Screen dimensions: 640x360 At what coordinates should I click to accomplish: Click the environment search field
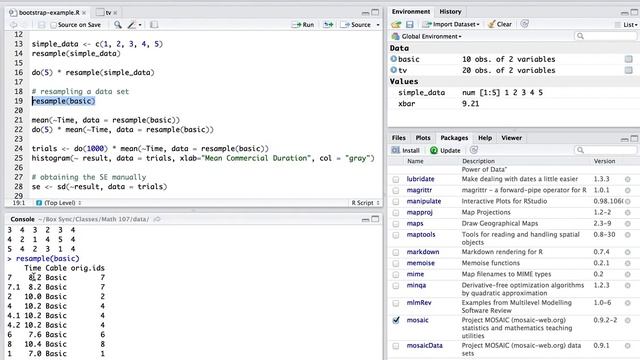coord(606,36)
